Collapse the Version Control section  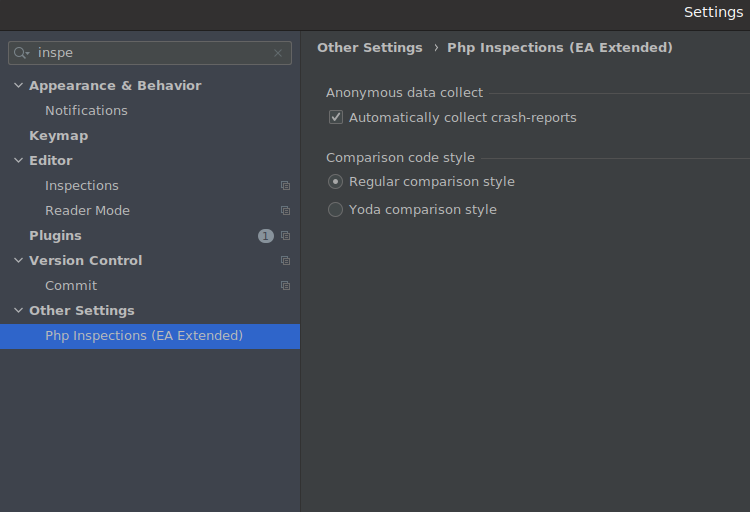coord(18,261)
